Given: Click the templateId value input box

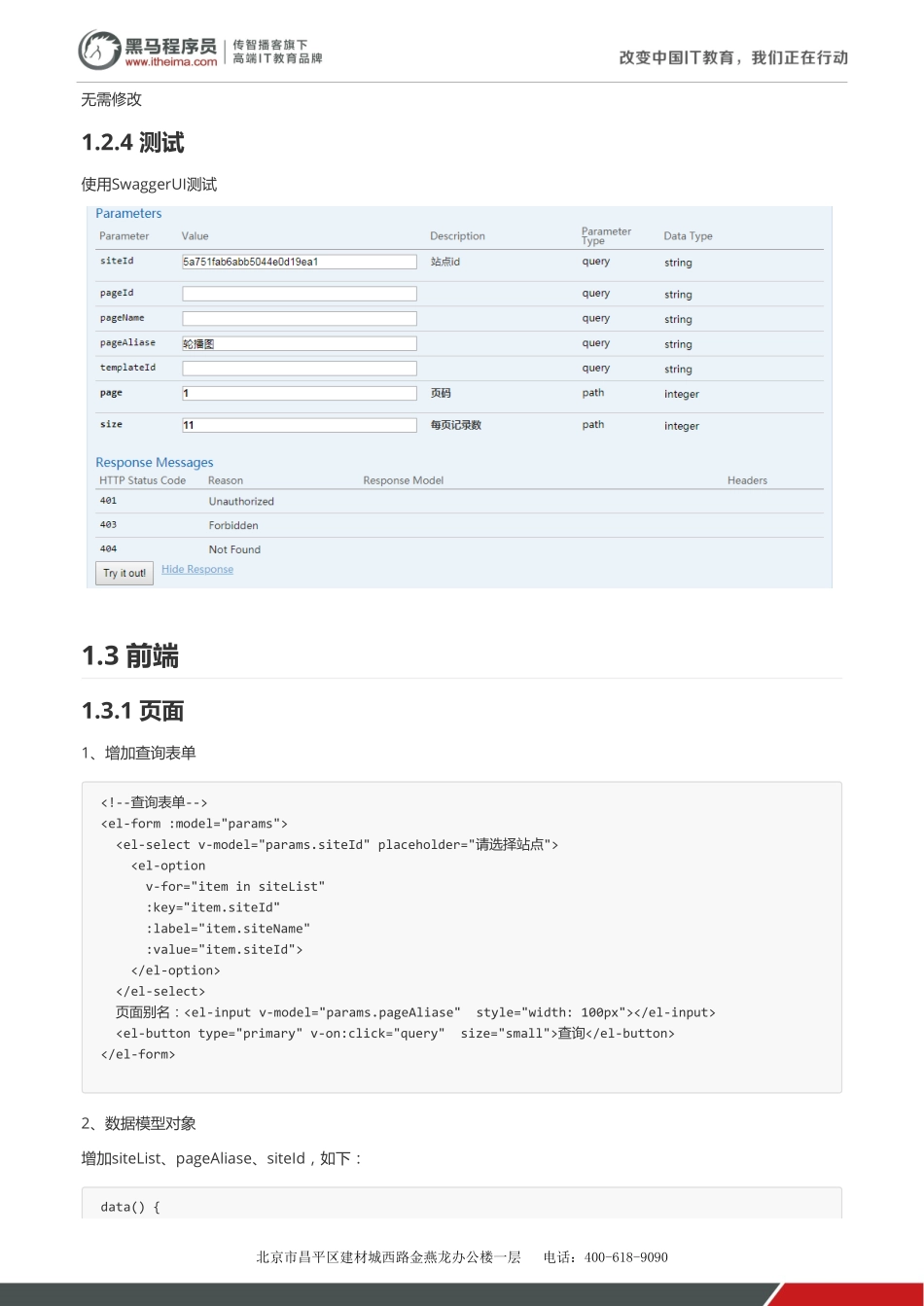Looking at the screenshot, I should point(299,368).
